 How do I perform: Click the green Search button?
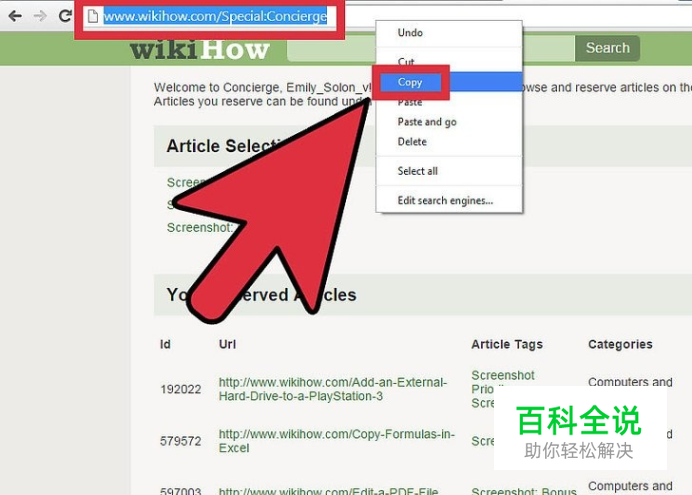click(x=607, y=48)
